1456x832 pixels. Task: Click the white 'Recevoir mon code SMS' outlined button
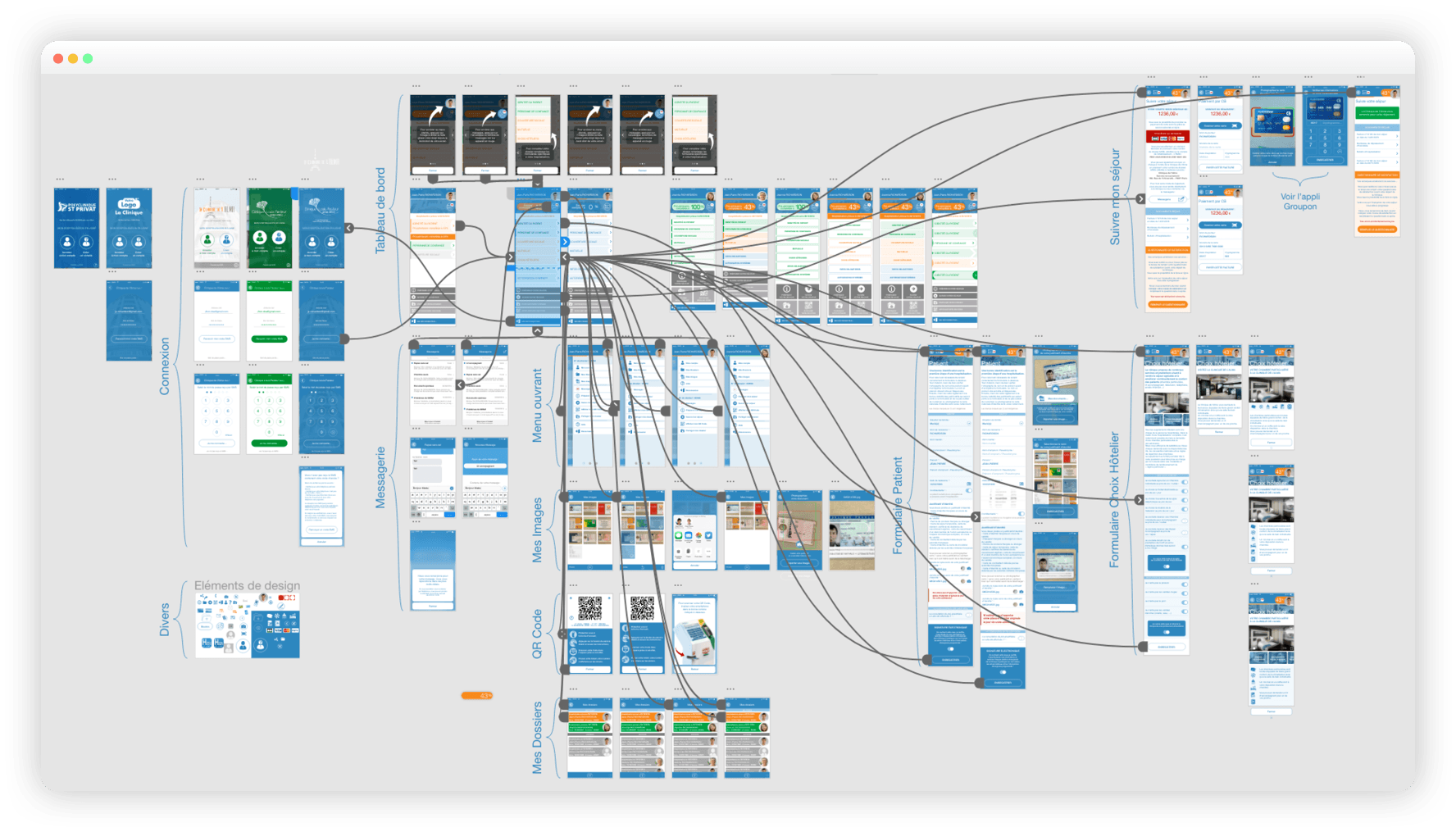(x=217, y=339)
